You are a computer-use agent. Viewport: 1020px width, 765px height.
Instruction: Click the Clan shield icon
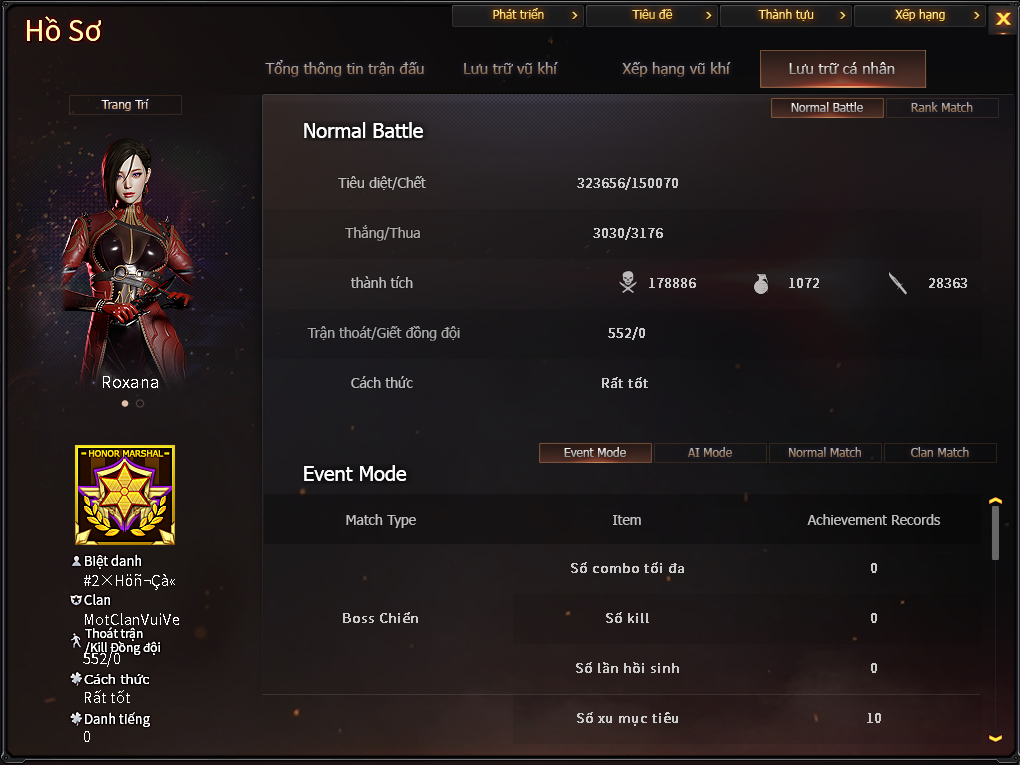[75, 600]
